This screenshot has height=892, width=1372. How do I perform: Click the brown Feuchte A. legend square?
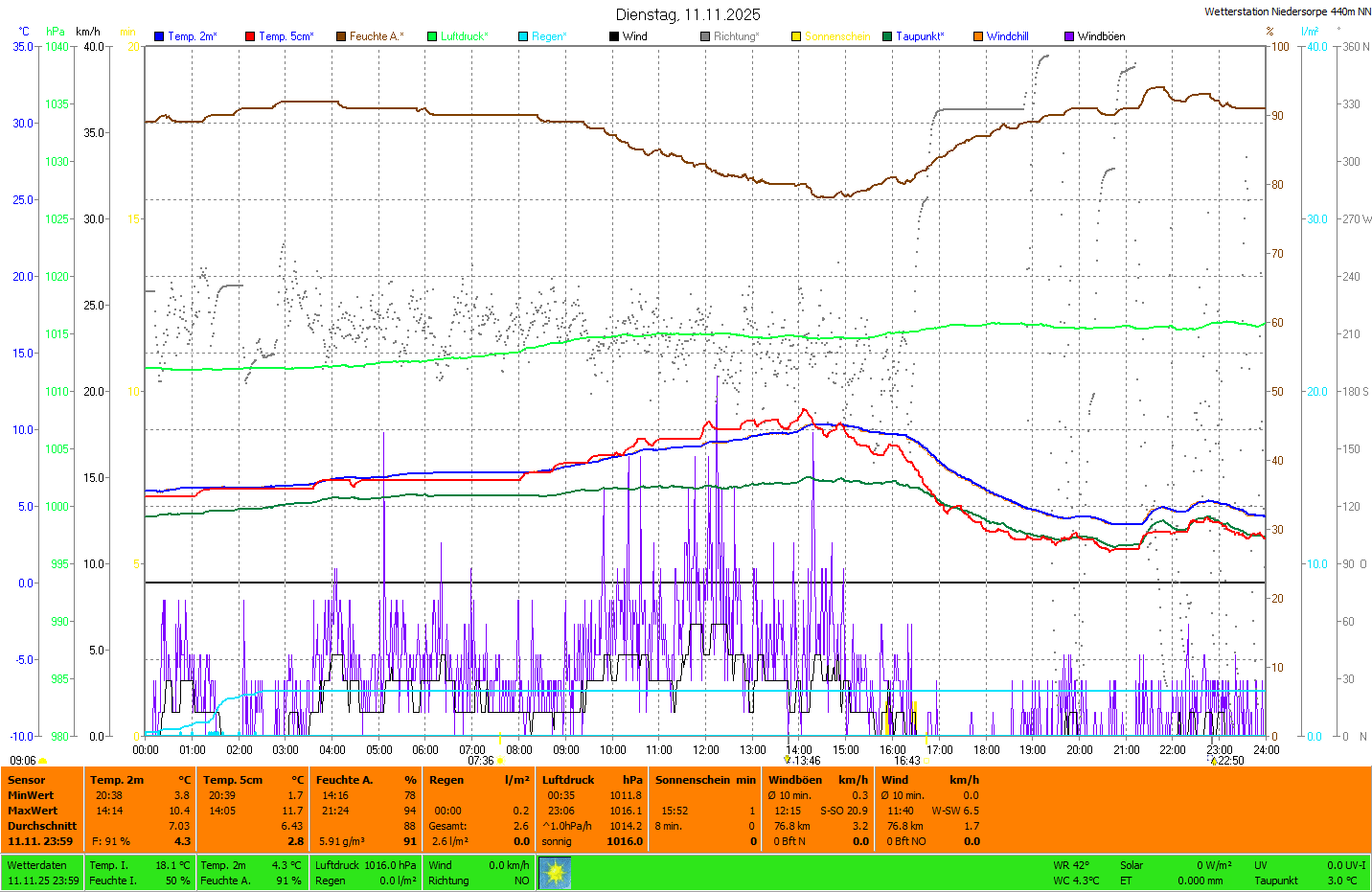point(341,36)
